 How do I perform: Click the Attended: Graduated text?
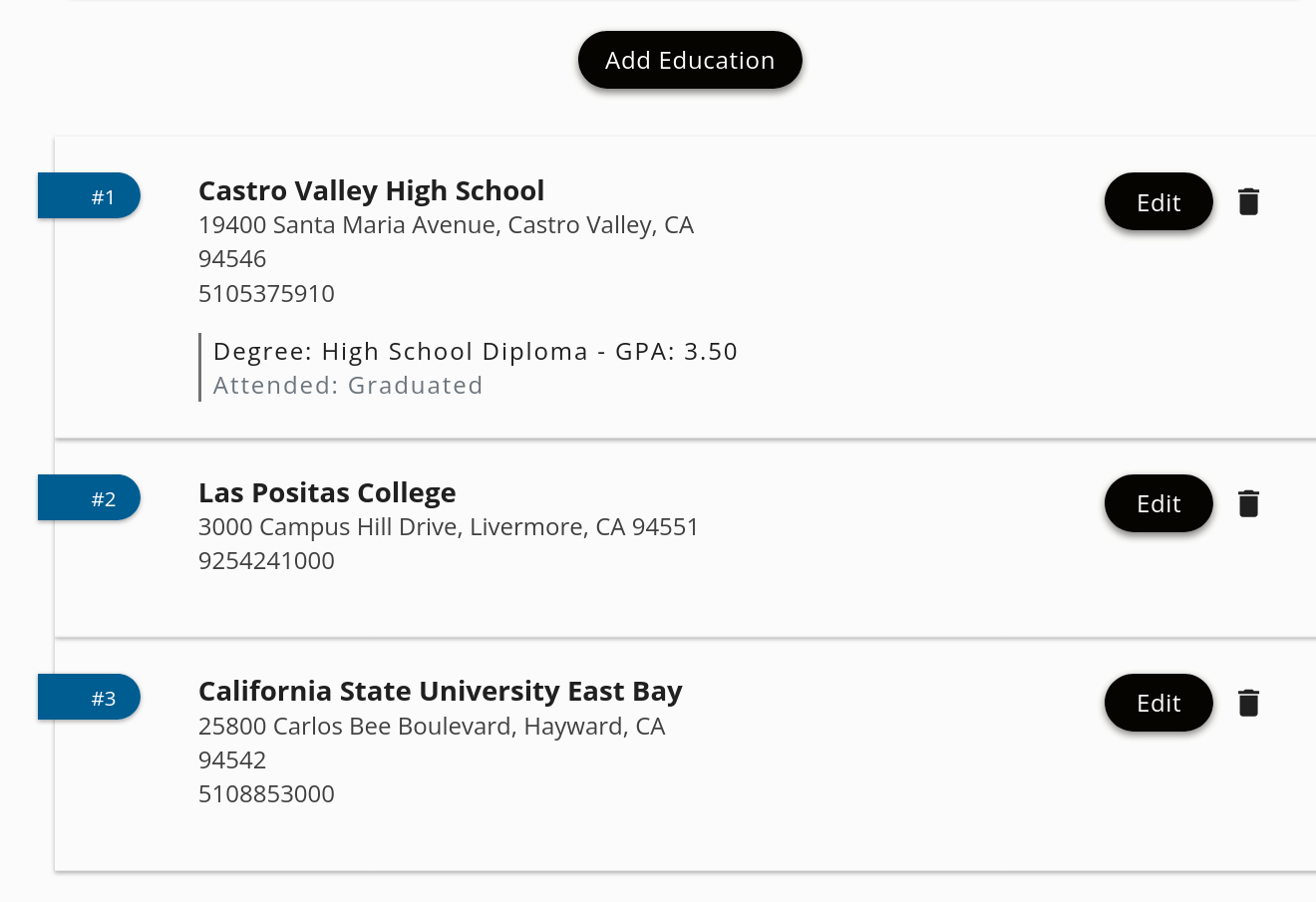(348, 385)
